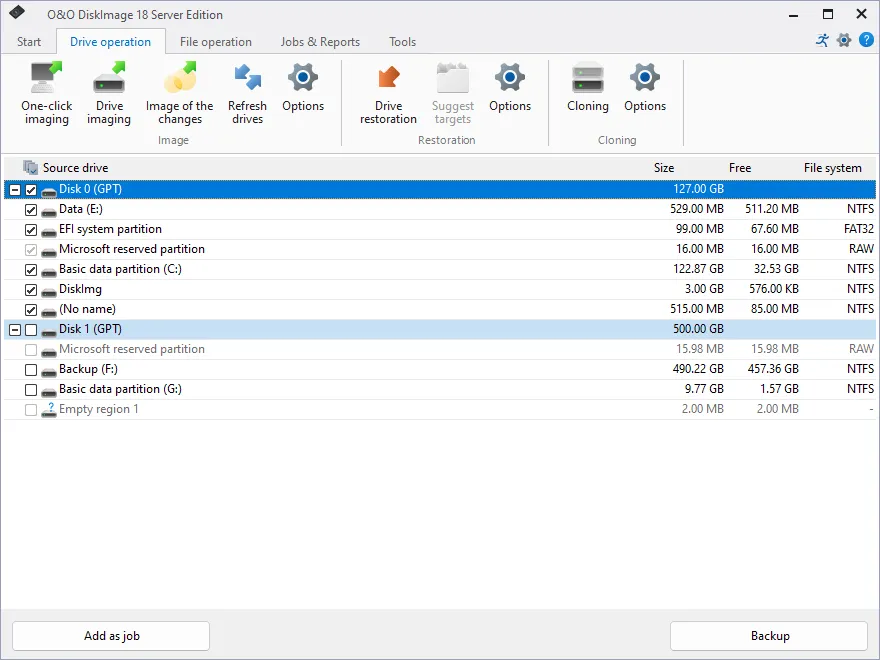Click question-mark icon of Empty region 1
Screen dimensions: 880x660
coord(49,410)
